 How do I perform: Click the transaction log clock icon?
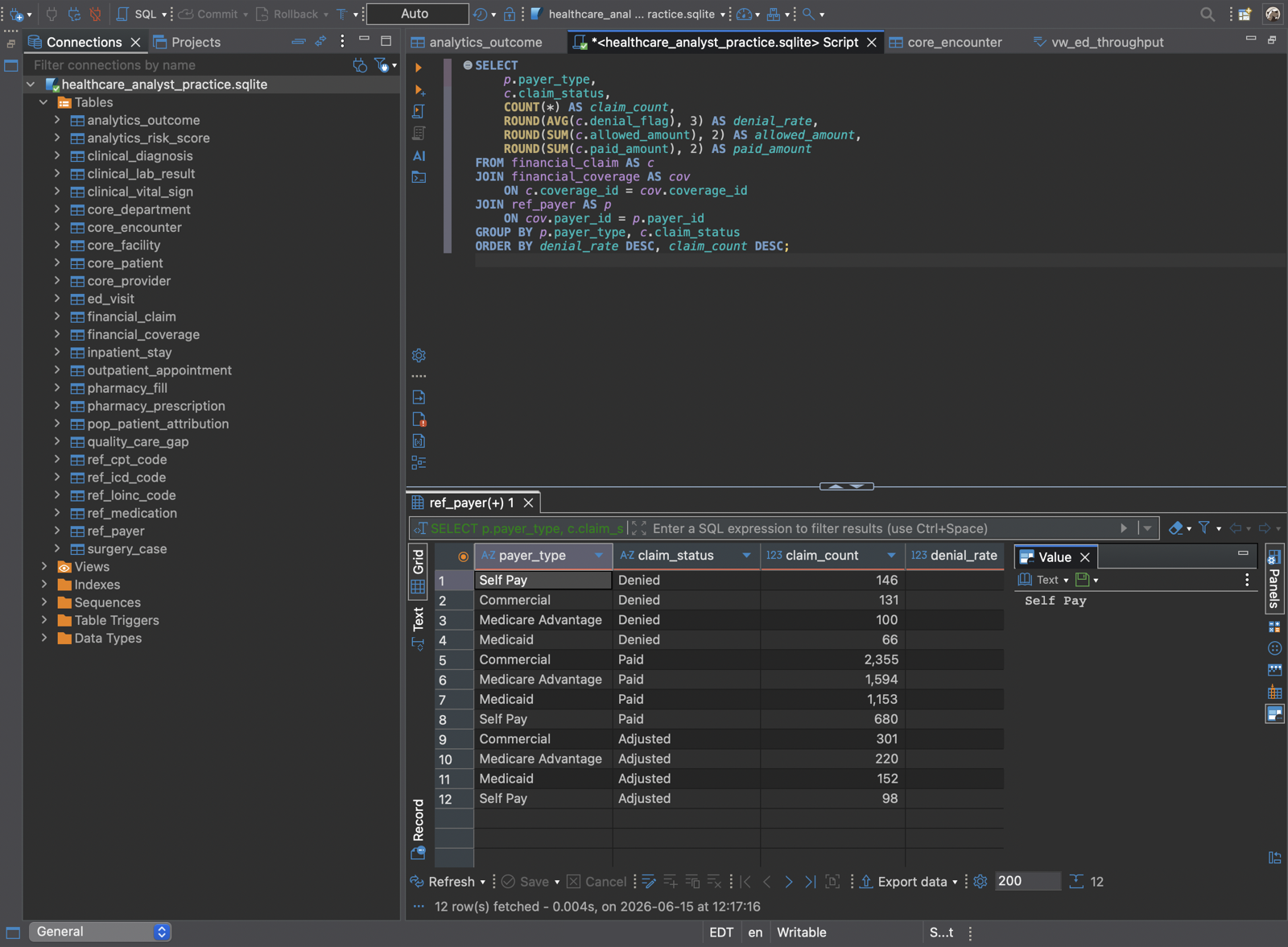[480, 14]
